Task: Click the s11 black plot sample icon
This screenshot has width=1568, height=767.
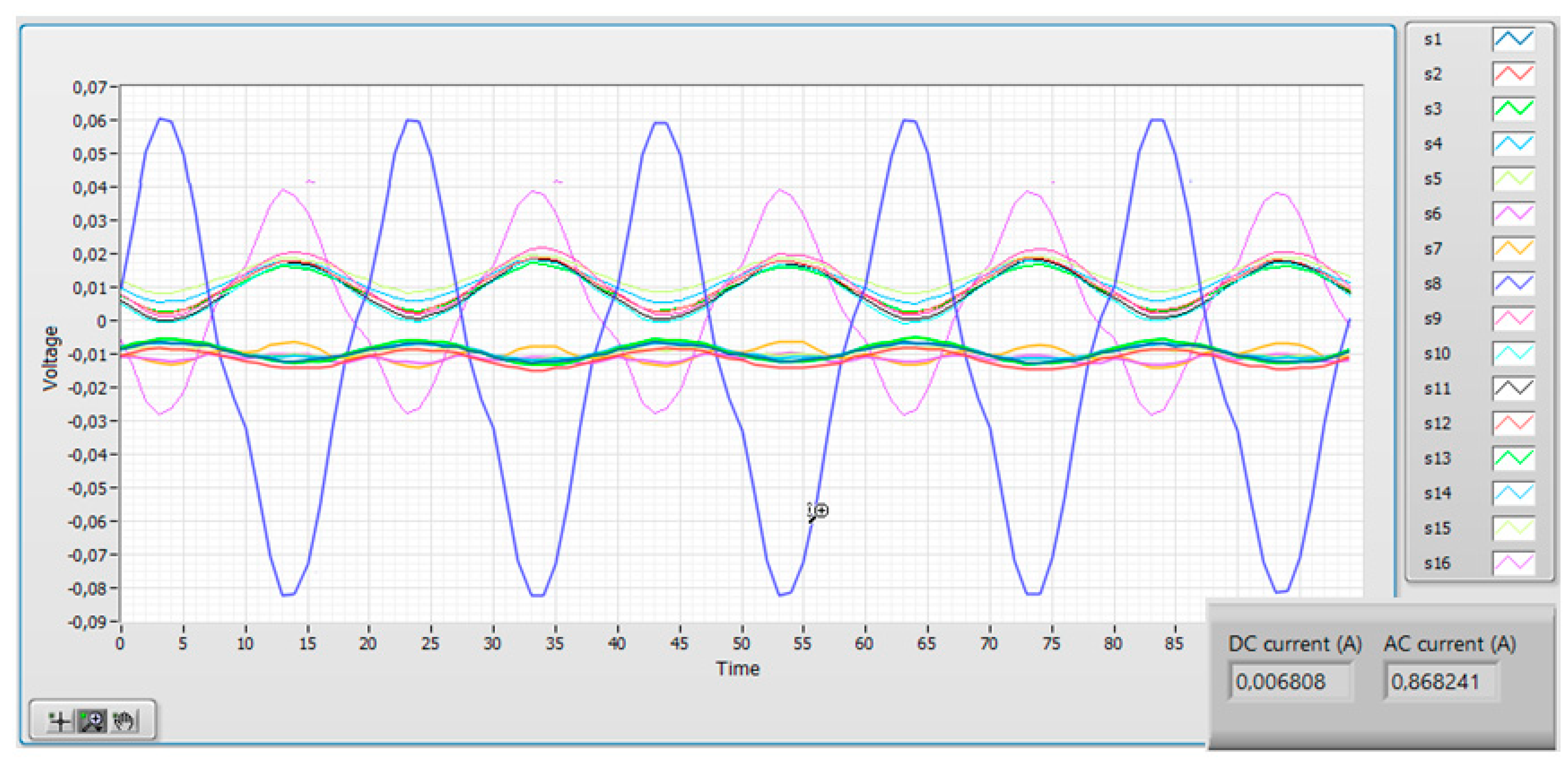Action: [1513, 389]
